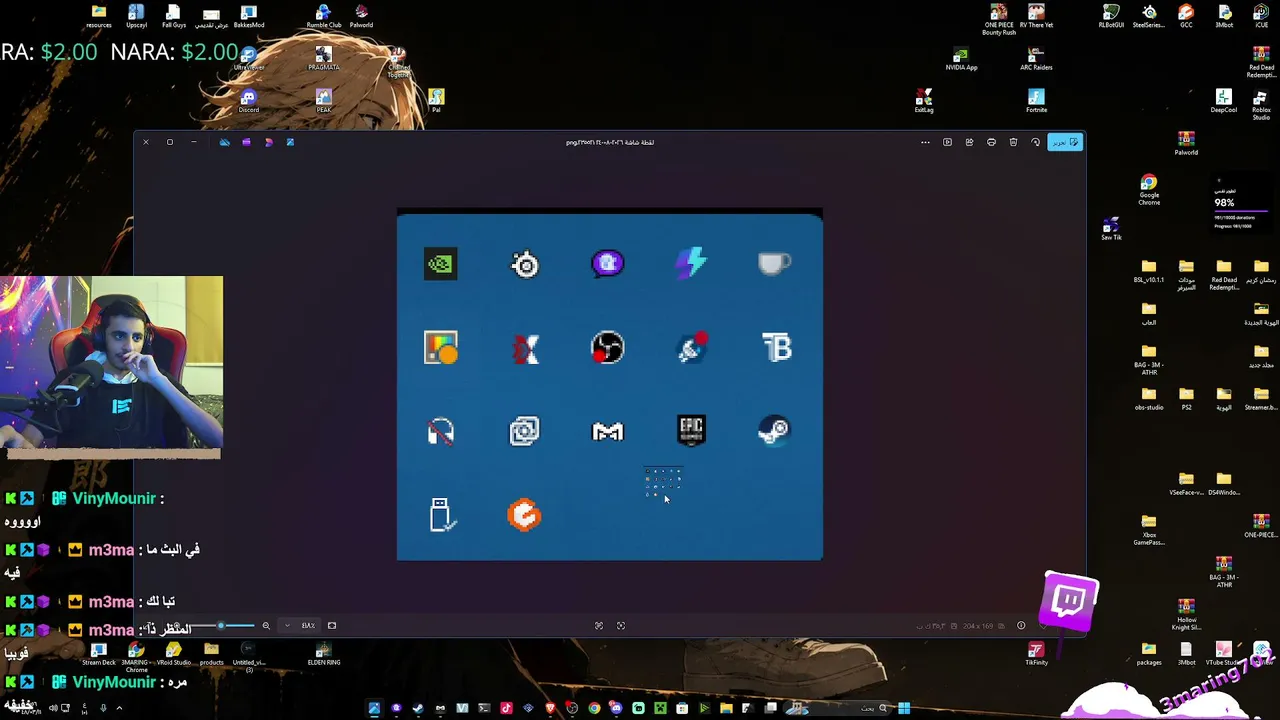The image size is (1280, 720).
Task: Open the Fall Guys desktop shortcut
Action: point(174,16)
